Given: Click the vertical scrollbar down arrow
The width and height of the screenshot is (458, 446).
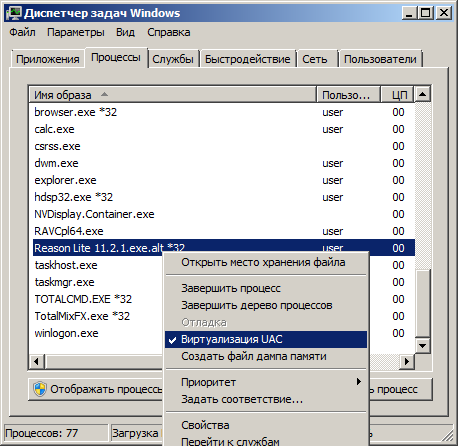Looking at the screenshot, I should point(423,345).
